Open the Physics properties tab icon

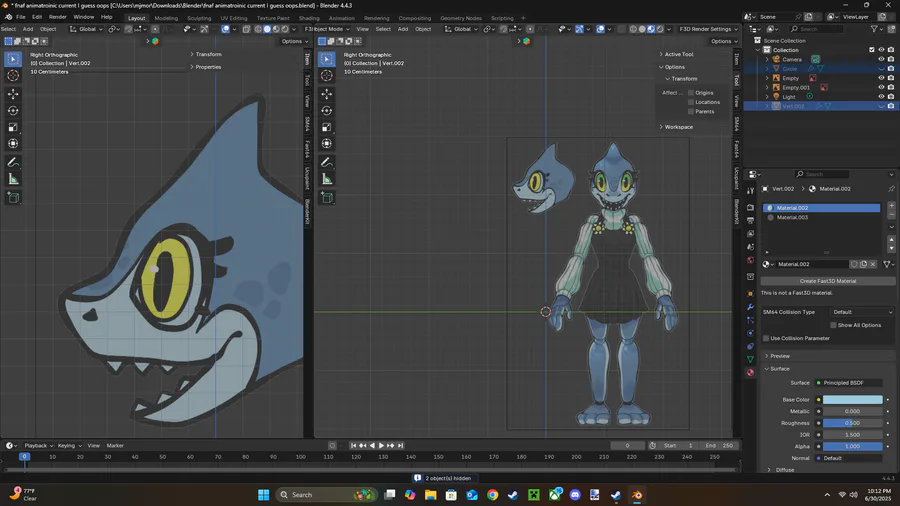pos(750,333)
